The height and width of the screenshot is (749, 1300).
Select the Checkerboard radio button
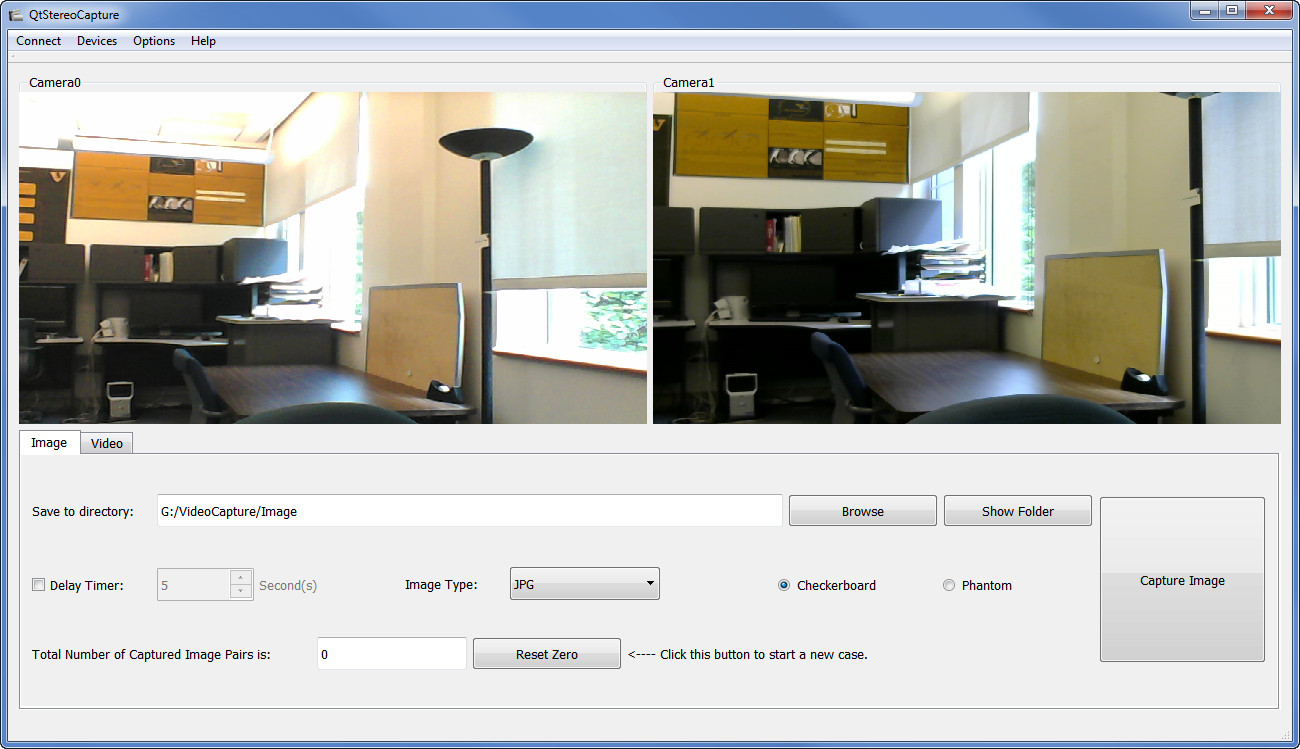(784, 585)
